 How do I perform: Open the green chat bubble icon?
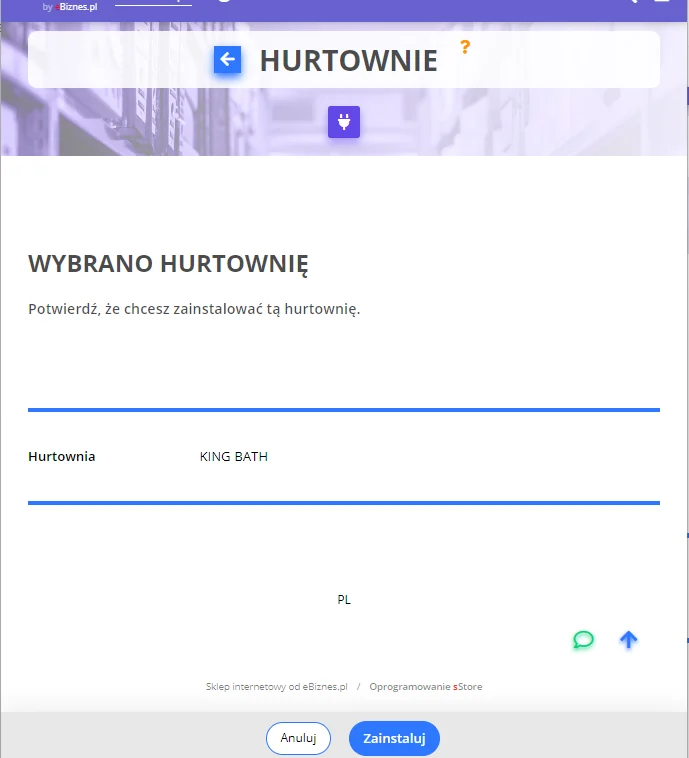click(583, 640)
